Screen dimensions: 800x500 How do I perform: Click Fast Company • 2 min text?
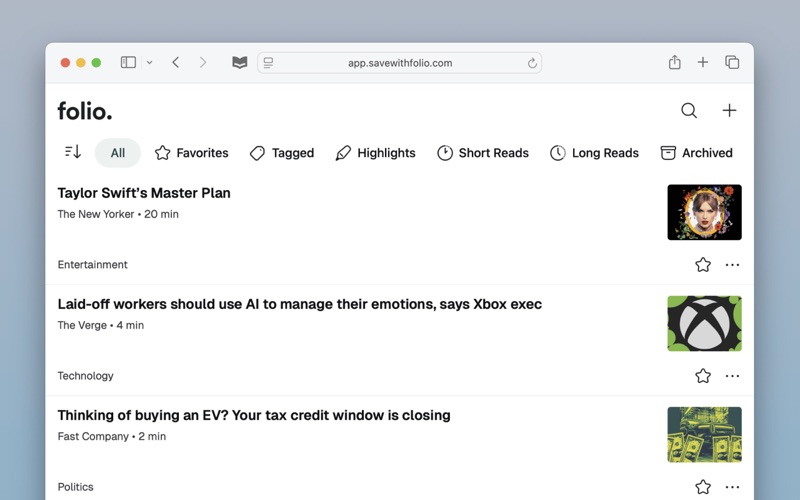coord(112,437)
